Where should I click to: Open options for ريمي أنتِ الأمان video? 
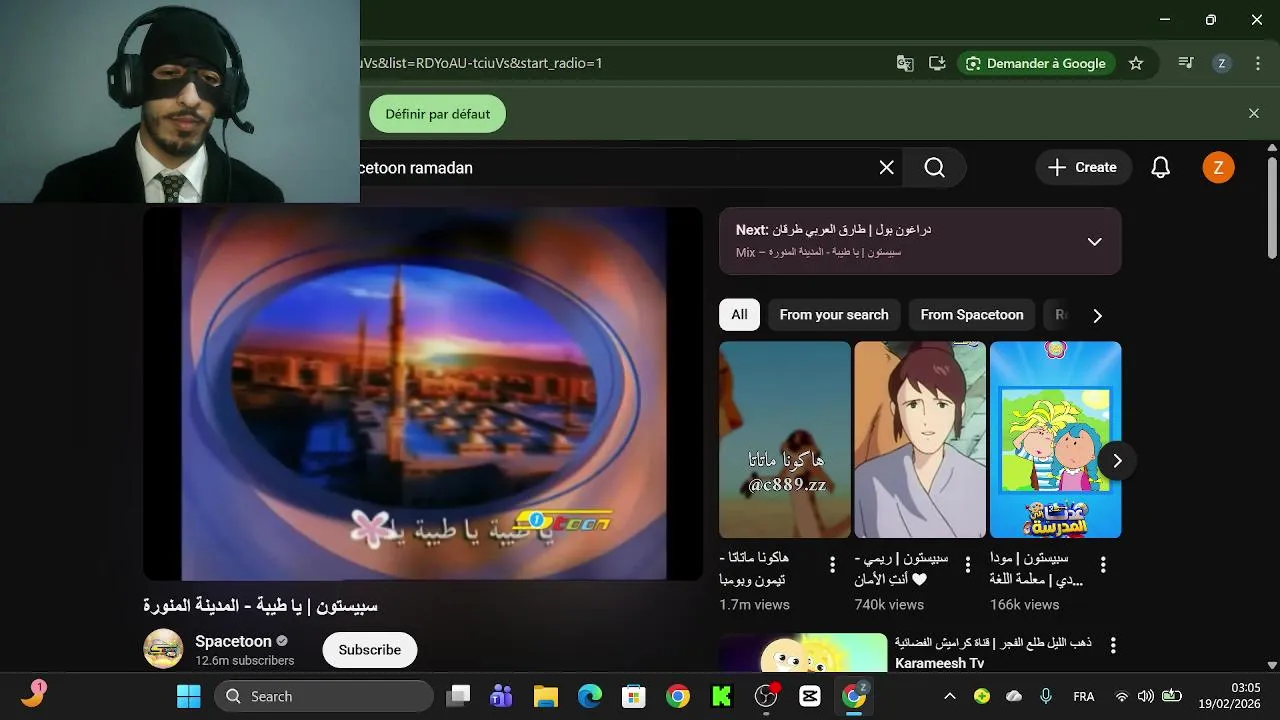tap(967, 565)
